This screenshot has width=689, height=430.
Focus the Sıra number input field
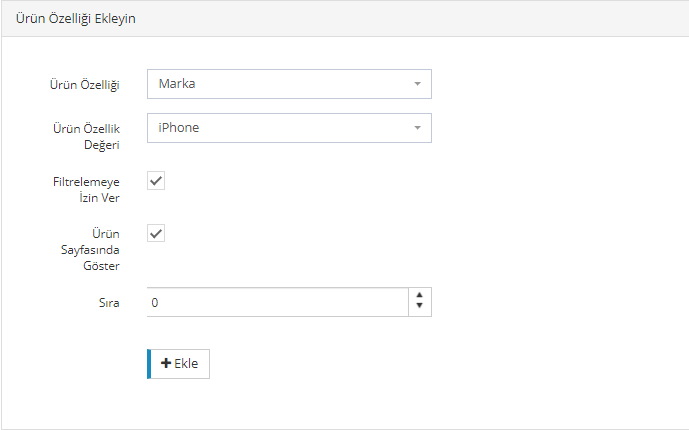click(x=277, y=302)
